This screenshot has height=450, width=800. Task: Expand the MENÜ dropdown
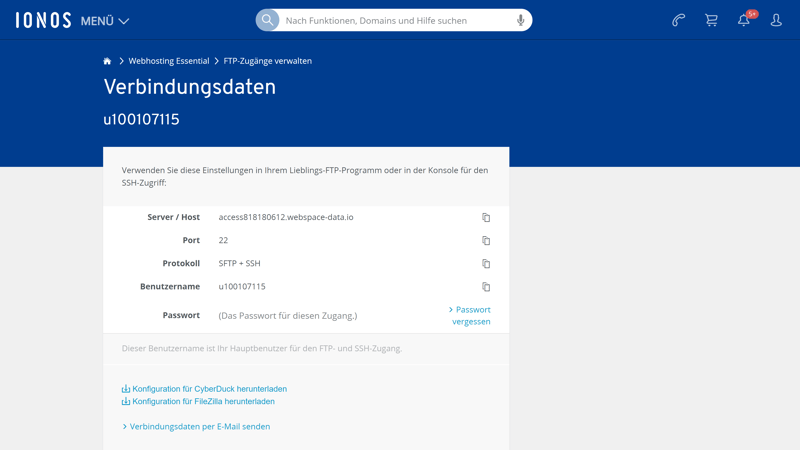point(105,21)
